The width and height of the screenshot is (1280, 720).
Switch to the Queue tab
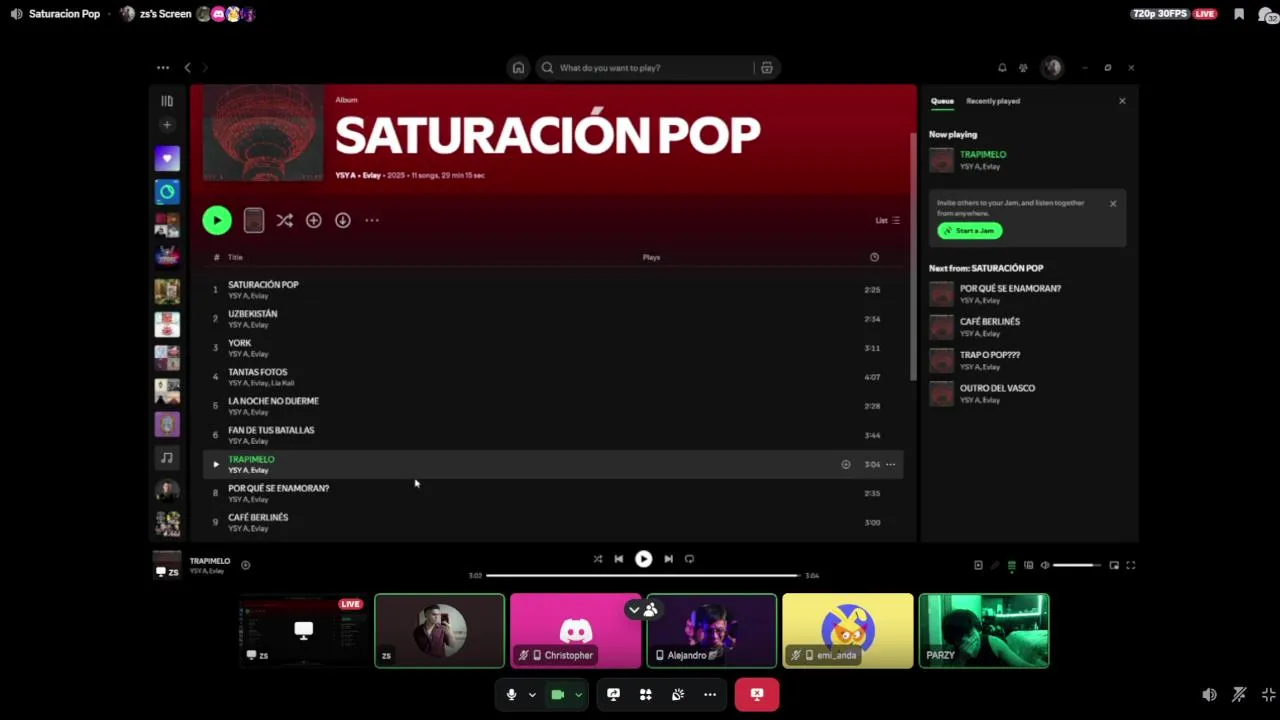[942, 101]
